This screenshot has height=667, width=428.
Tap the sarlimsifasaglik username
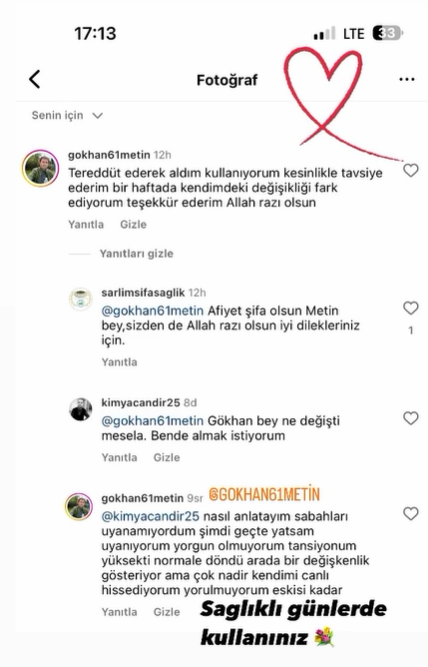coord(143,293)
